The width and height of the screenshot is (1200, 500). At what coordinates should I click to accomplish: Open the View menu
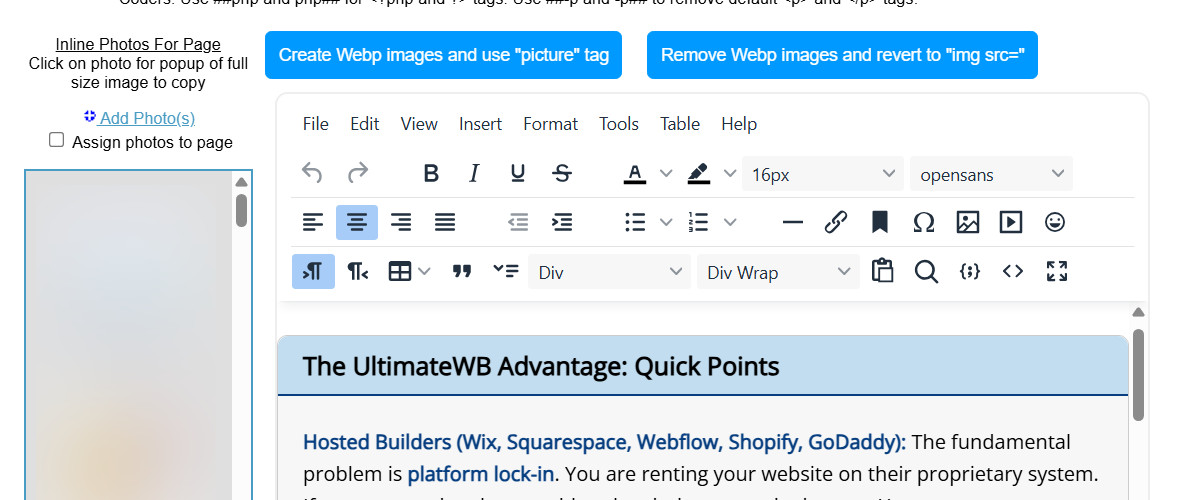coord(419,124)
